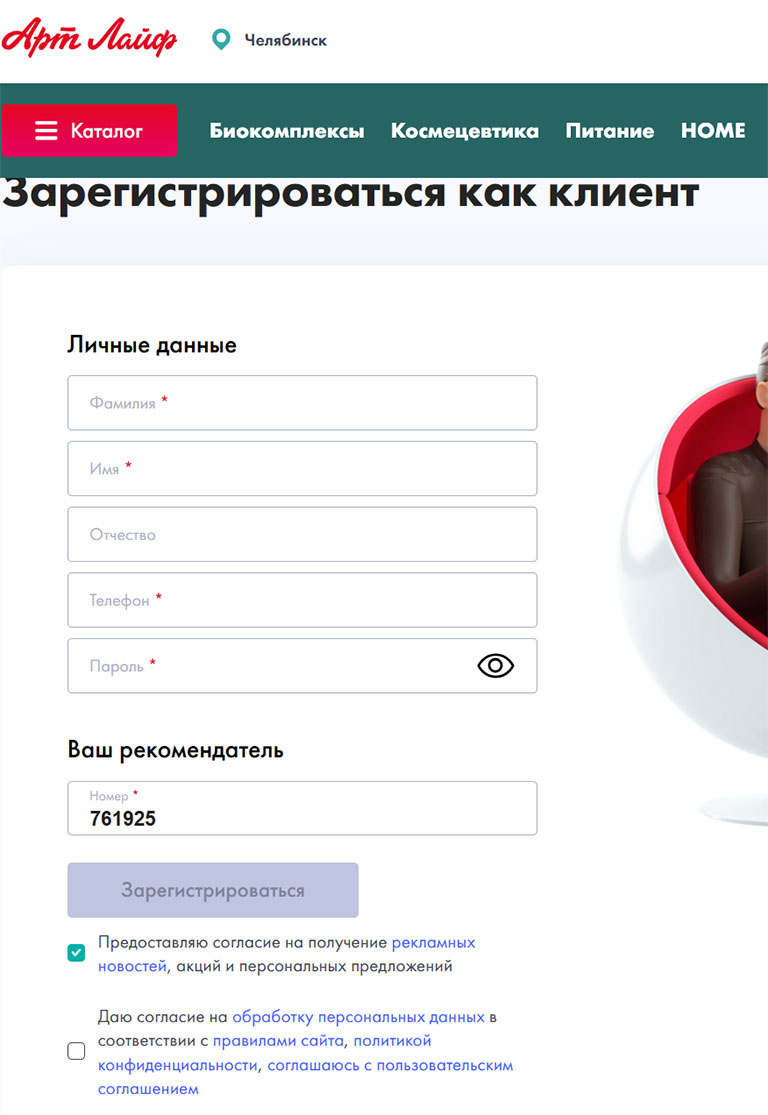Open обработку персональных данных link
The width and height of the screenshot is (768, 1115).
tap(358, 1017)
